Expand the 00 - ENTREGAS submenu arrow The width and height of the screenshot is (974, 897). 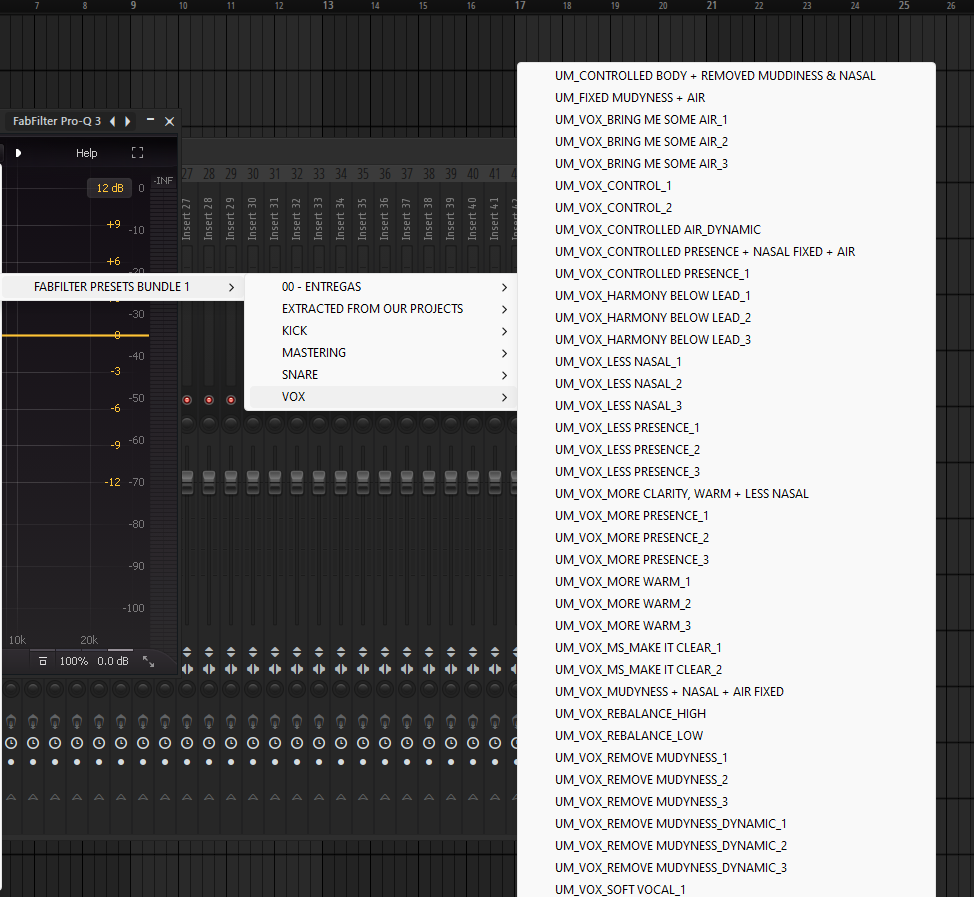504,287
